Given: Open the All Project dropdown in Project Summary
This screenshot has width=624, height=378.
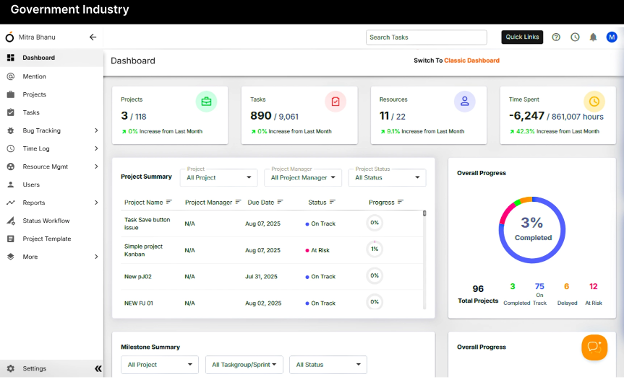Looking at the screenshot, I should [219, 178].
